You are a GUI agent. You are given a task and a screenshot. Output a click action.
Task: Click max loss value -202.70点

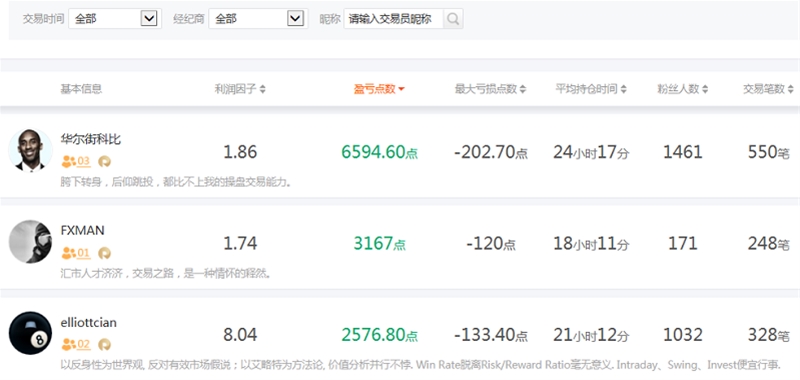pyautogui.click(x=491, y=152)
